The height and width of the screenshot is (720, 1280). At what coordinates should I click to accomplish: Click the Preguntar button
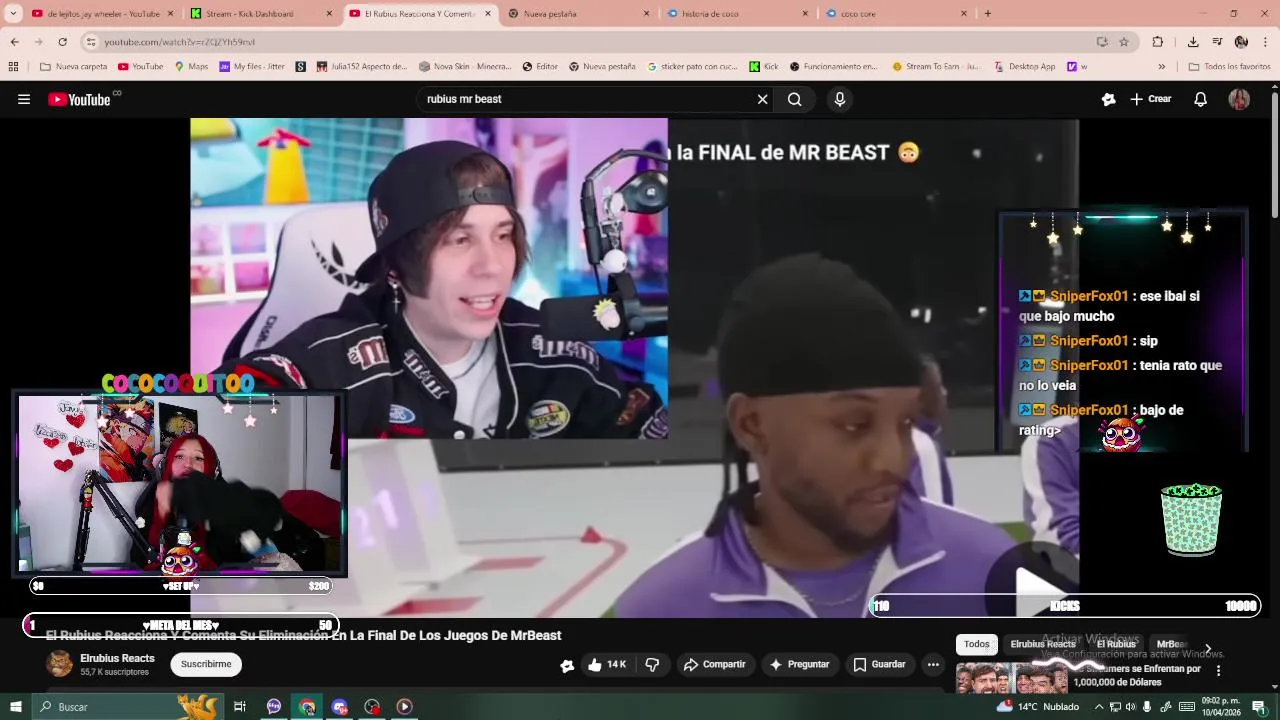tap(798, 664)
